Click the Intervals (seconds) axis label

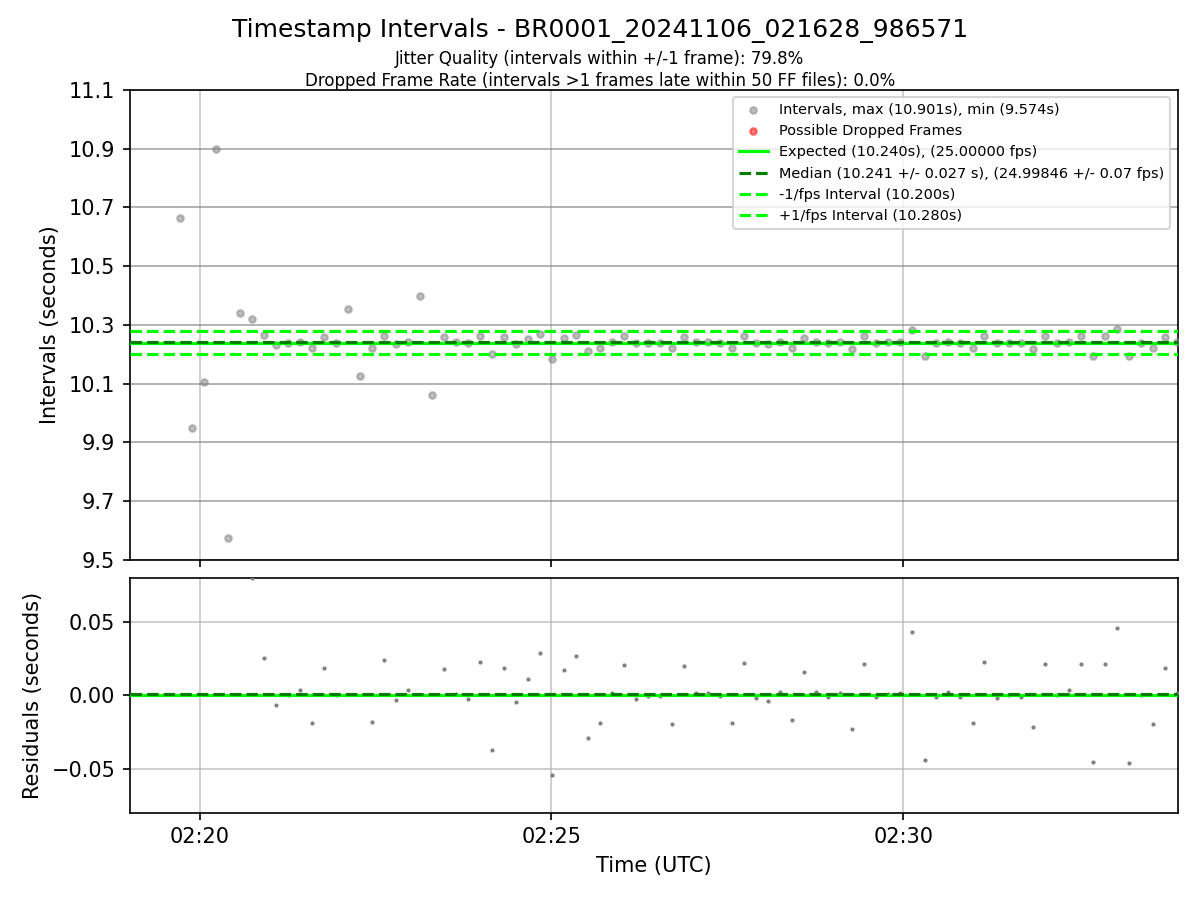pos(49,325)
